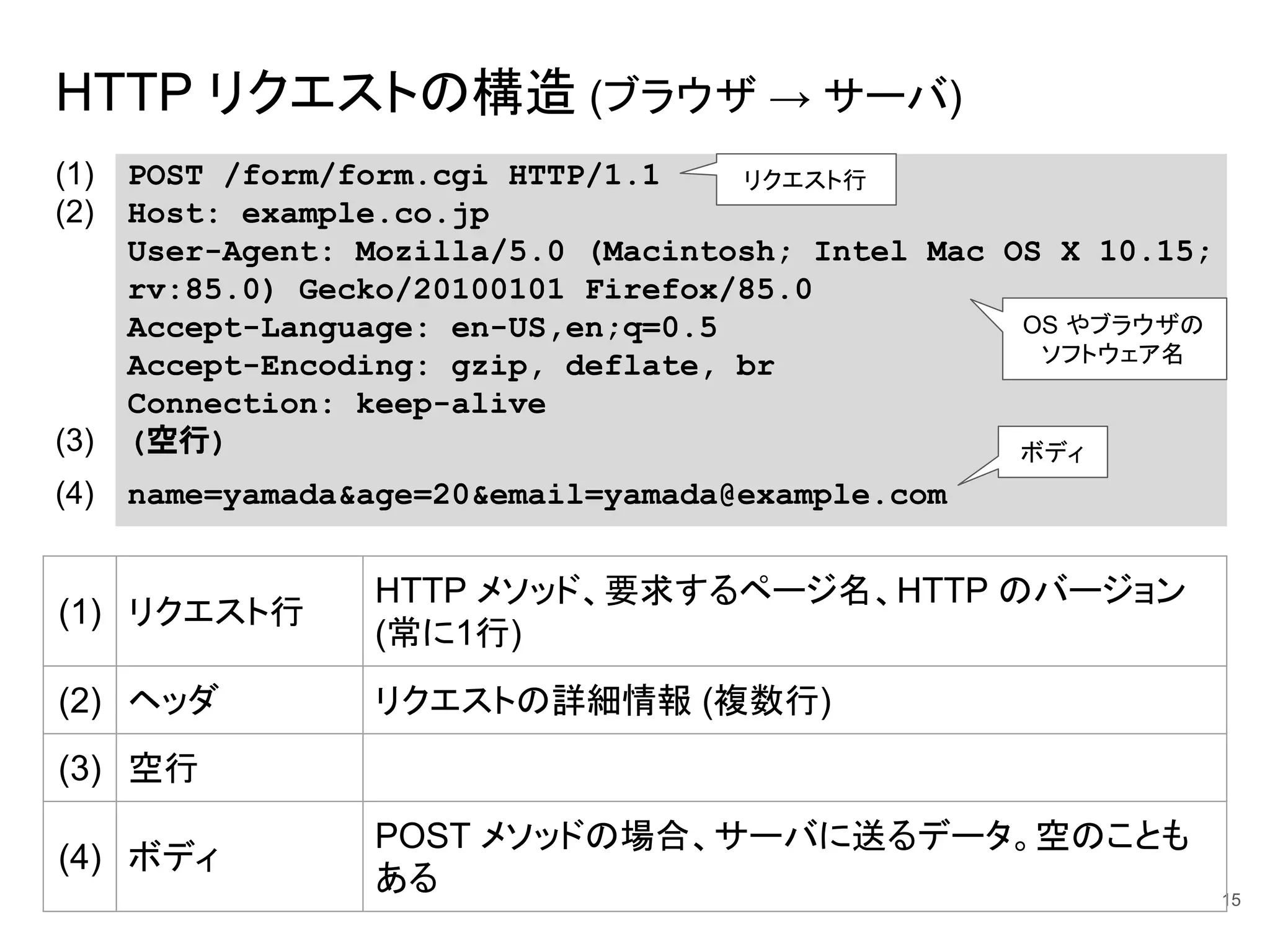Click the 'OS やブラウザの ソフトウェア名' callout
Screen dimensions: 1270x952
pos(1114,339)
